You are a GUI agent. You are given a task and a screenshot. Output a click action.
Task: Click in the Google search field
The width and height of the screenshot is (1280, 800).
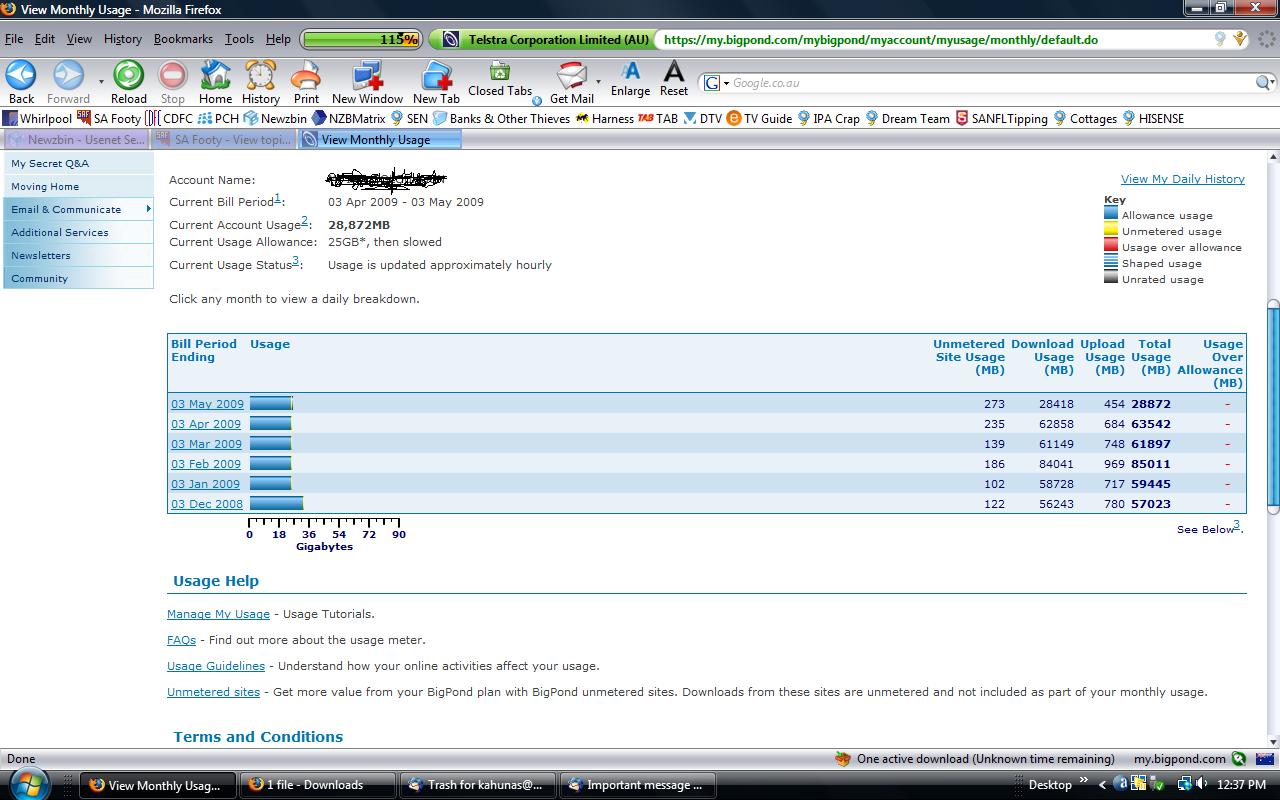[990, 83]
